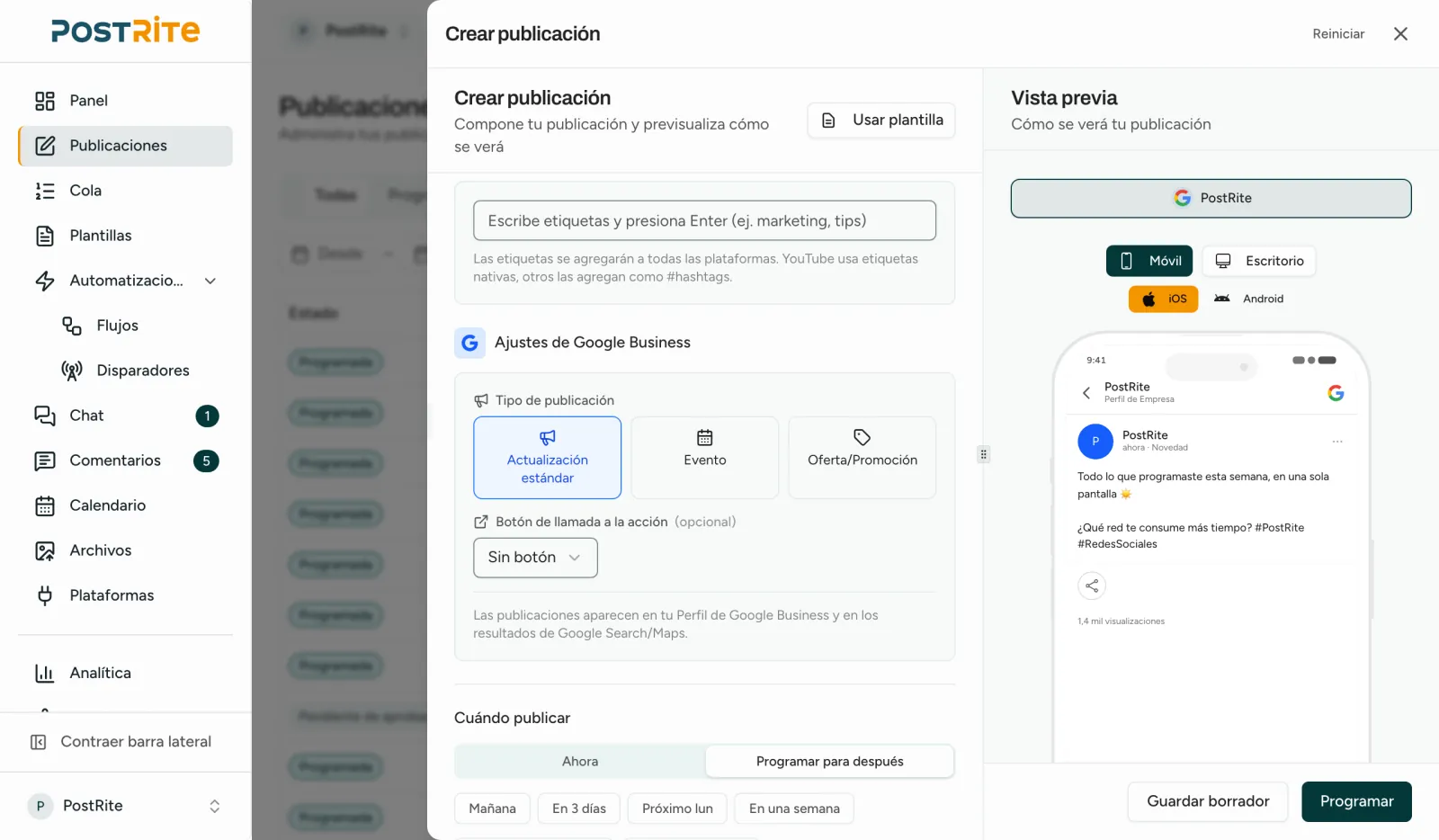Open the Flujos workflow icon

pyautogui.click(x=72, y=326)
